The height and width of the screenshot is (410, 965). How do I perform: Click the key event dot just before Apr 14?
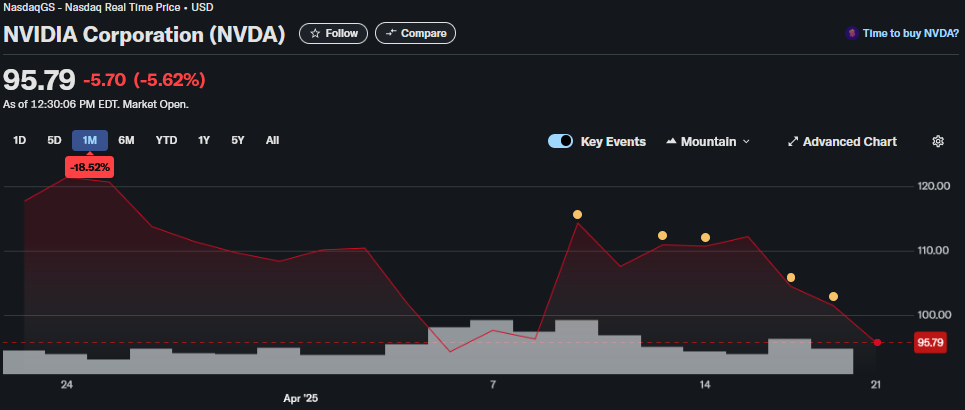coord(662,235)
